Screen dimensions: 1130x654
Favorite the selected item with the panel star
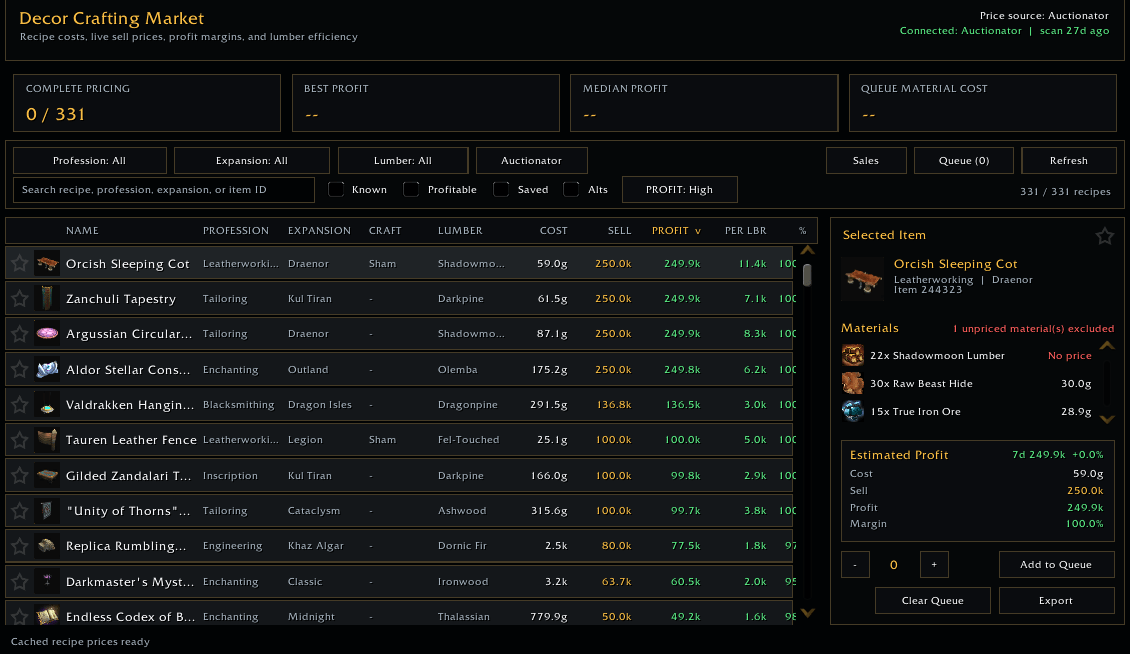[x=1104, y=236]
